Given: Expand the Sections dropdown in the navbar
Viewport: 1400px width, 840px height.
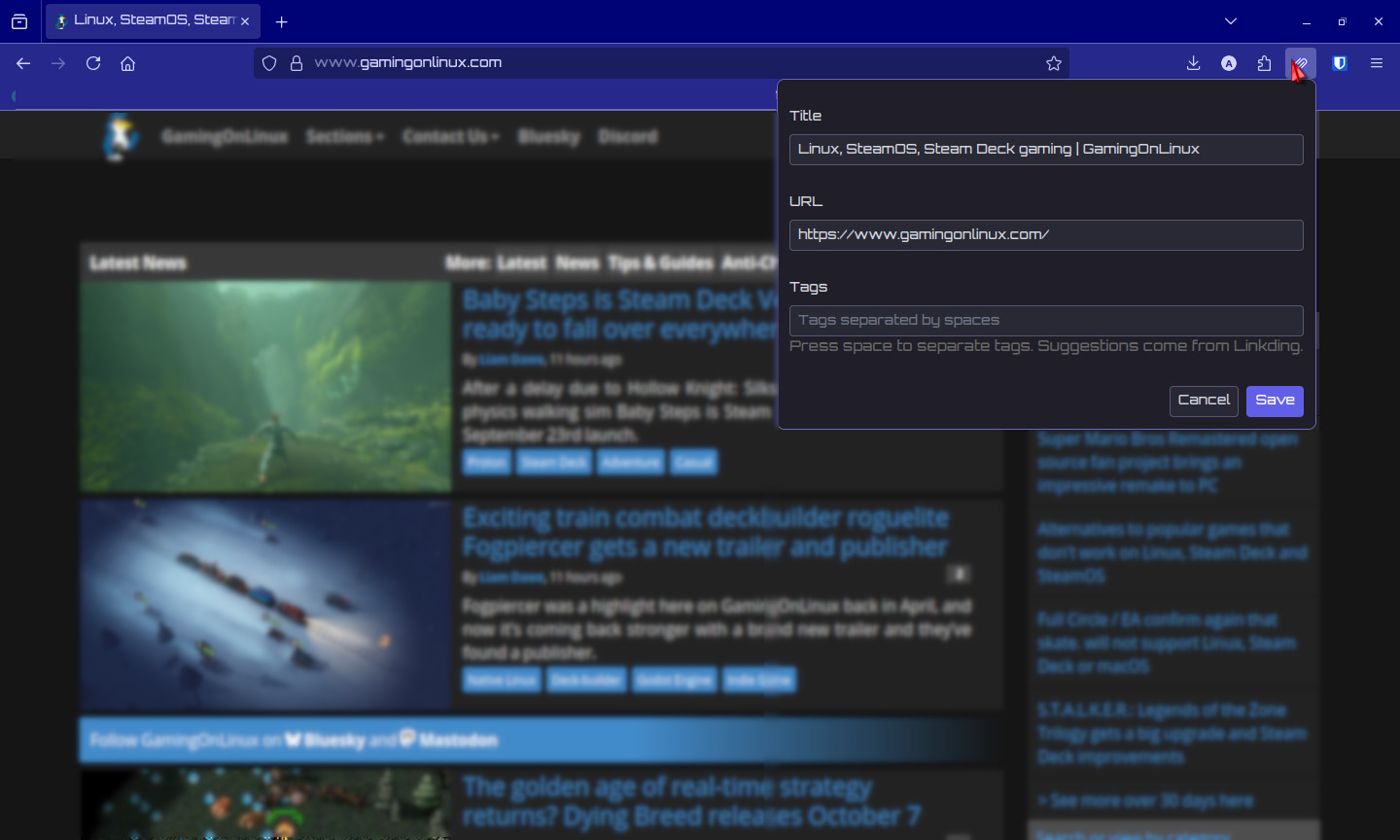Looking at the screenshot, I should click(x=345, y=137).
